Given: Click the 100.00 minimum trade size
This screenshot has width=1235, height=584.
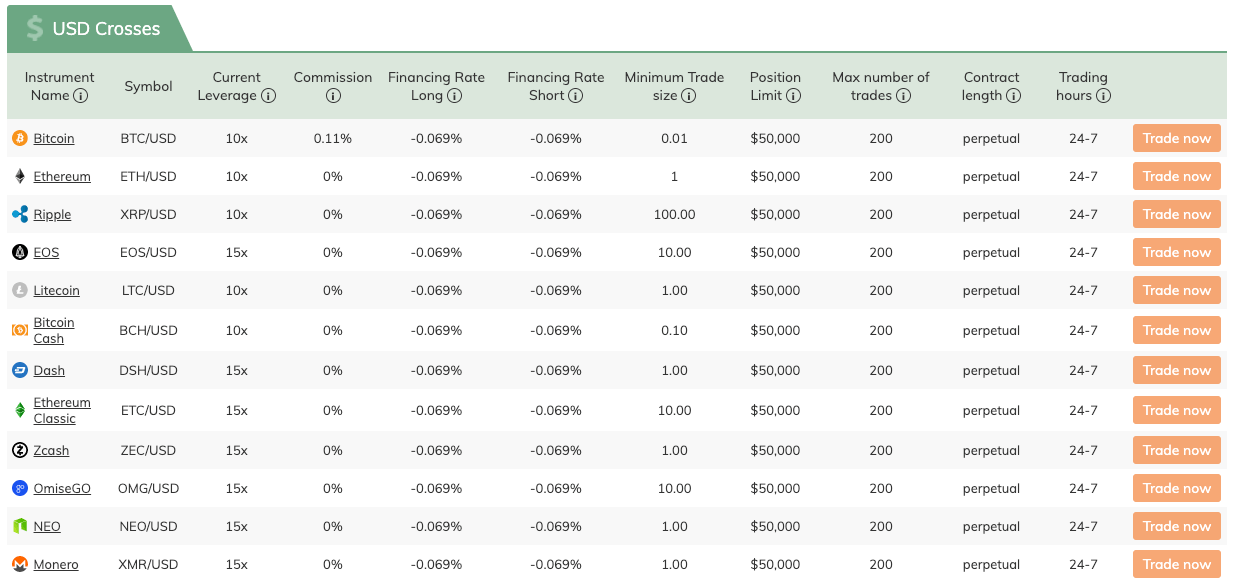Looking at the screenshot, I should coord(675,214).
